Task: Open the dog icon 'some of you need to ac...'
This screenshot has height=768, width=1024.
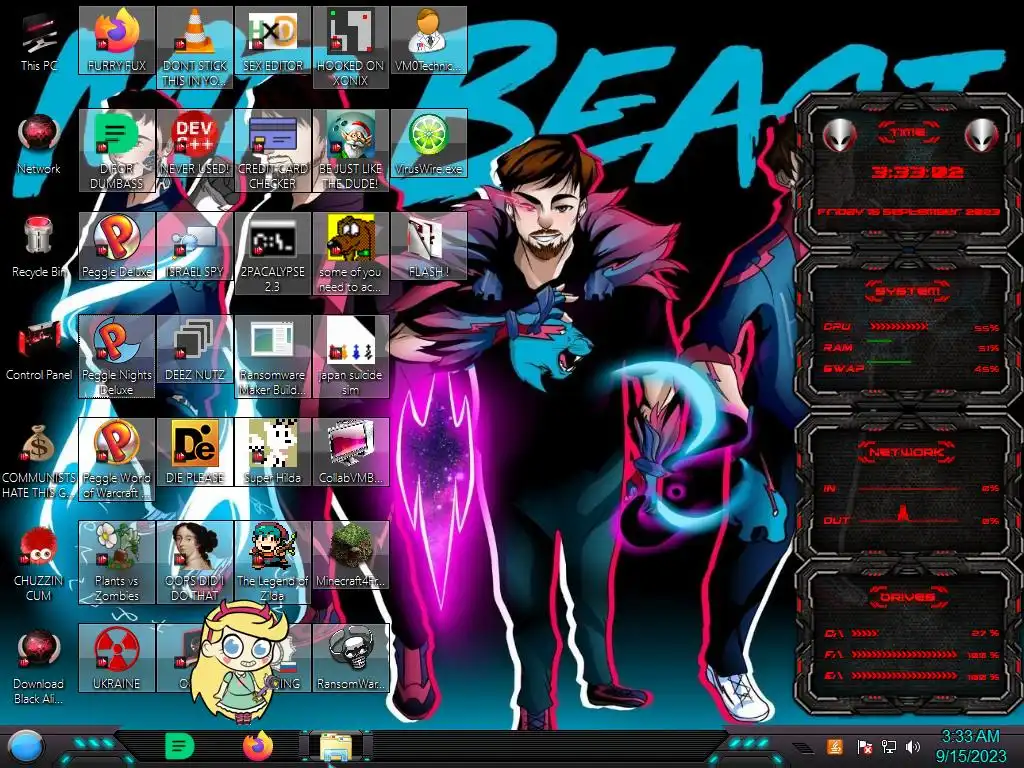Action: point(351,253)
